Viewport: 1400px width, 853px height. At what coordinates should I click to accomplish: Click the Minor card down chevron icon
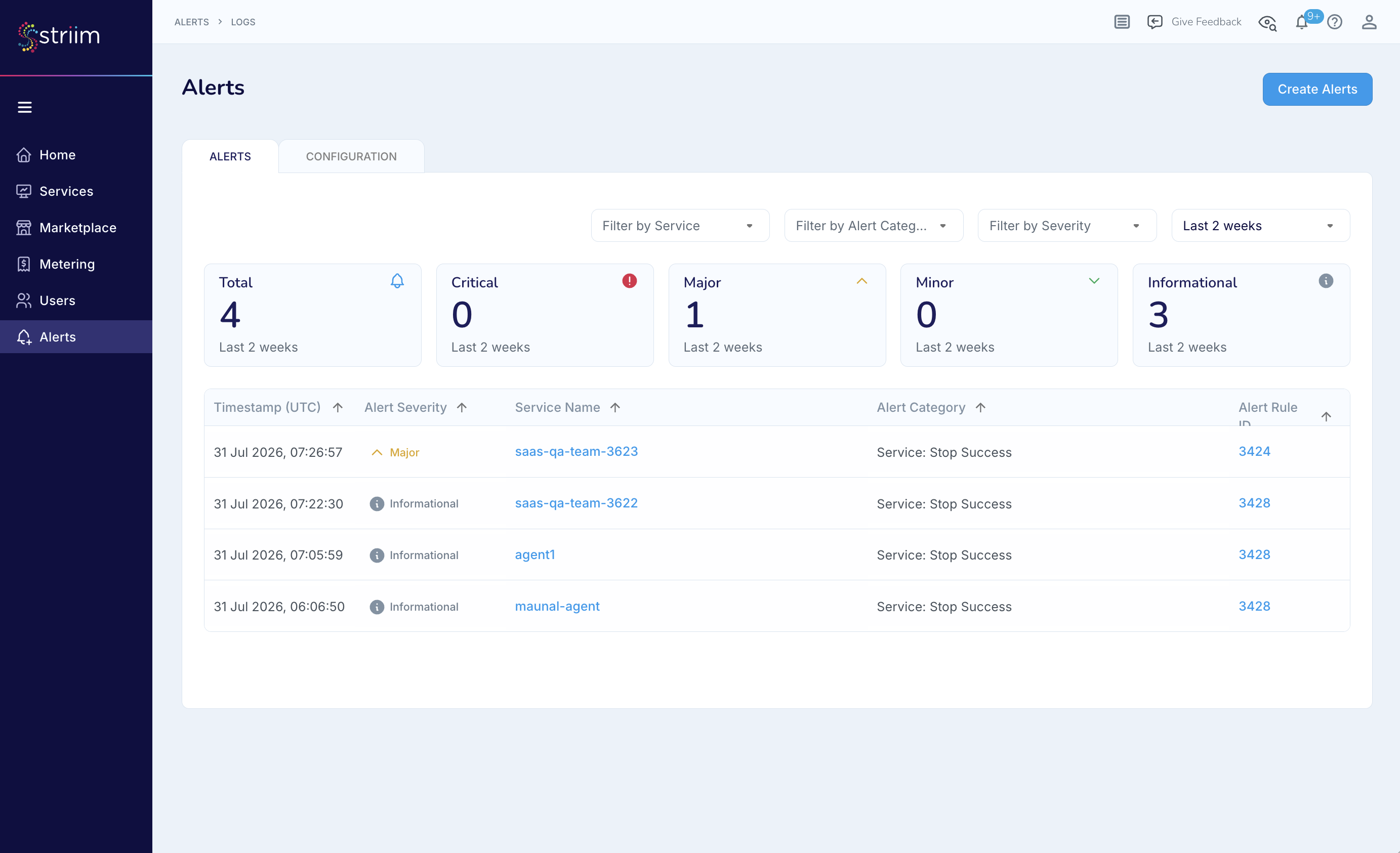click(x=1094, y=281)
